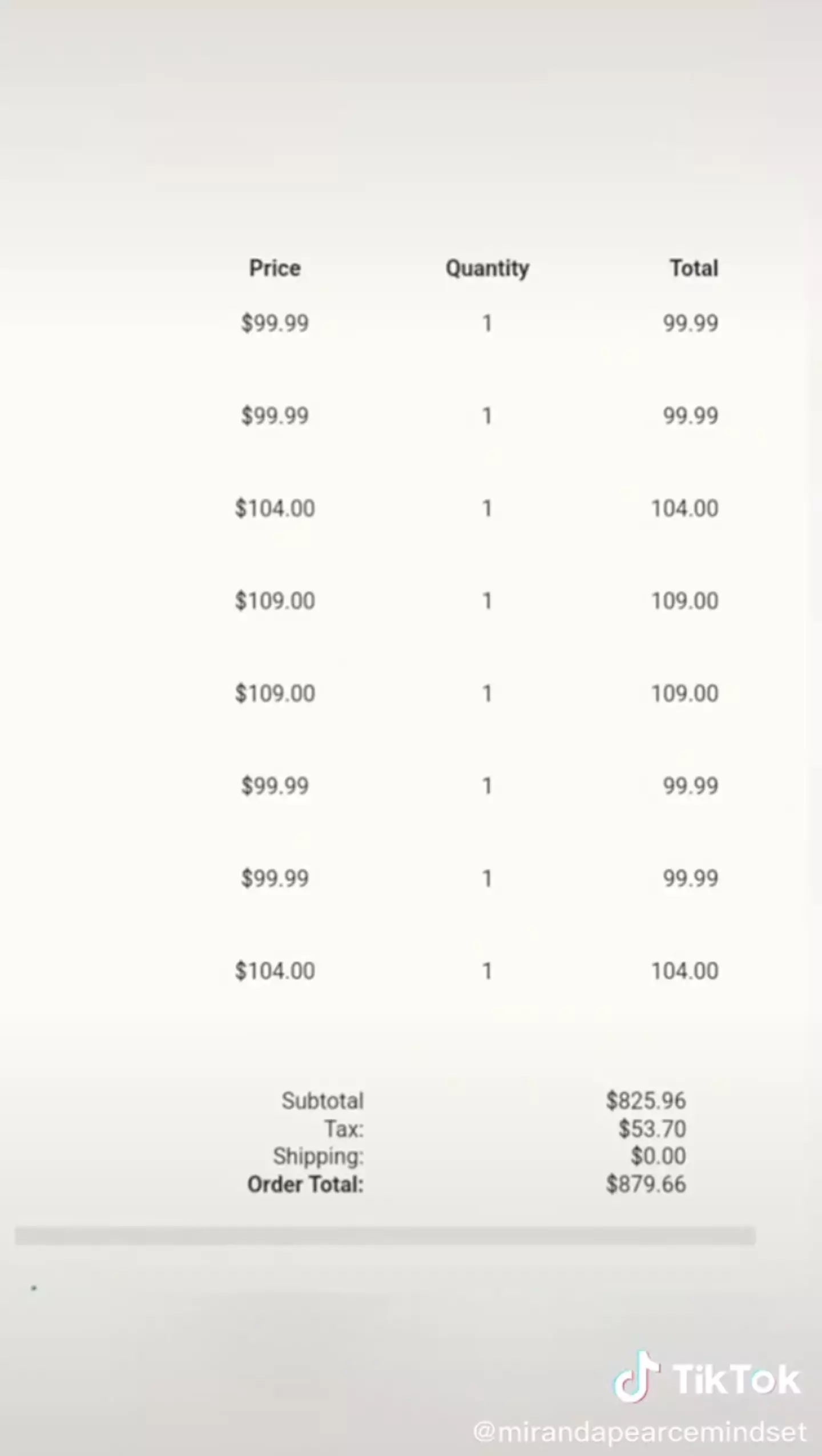Click the $99.99 price in the first item row
Screen dimensions: 822x1456
(x=275, y=323)
